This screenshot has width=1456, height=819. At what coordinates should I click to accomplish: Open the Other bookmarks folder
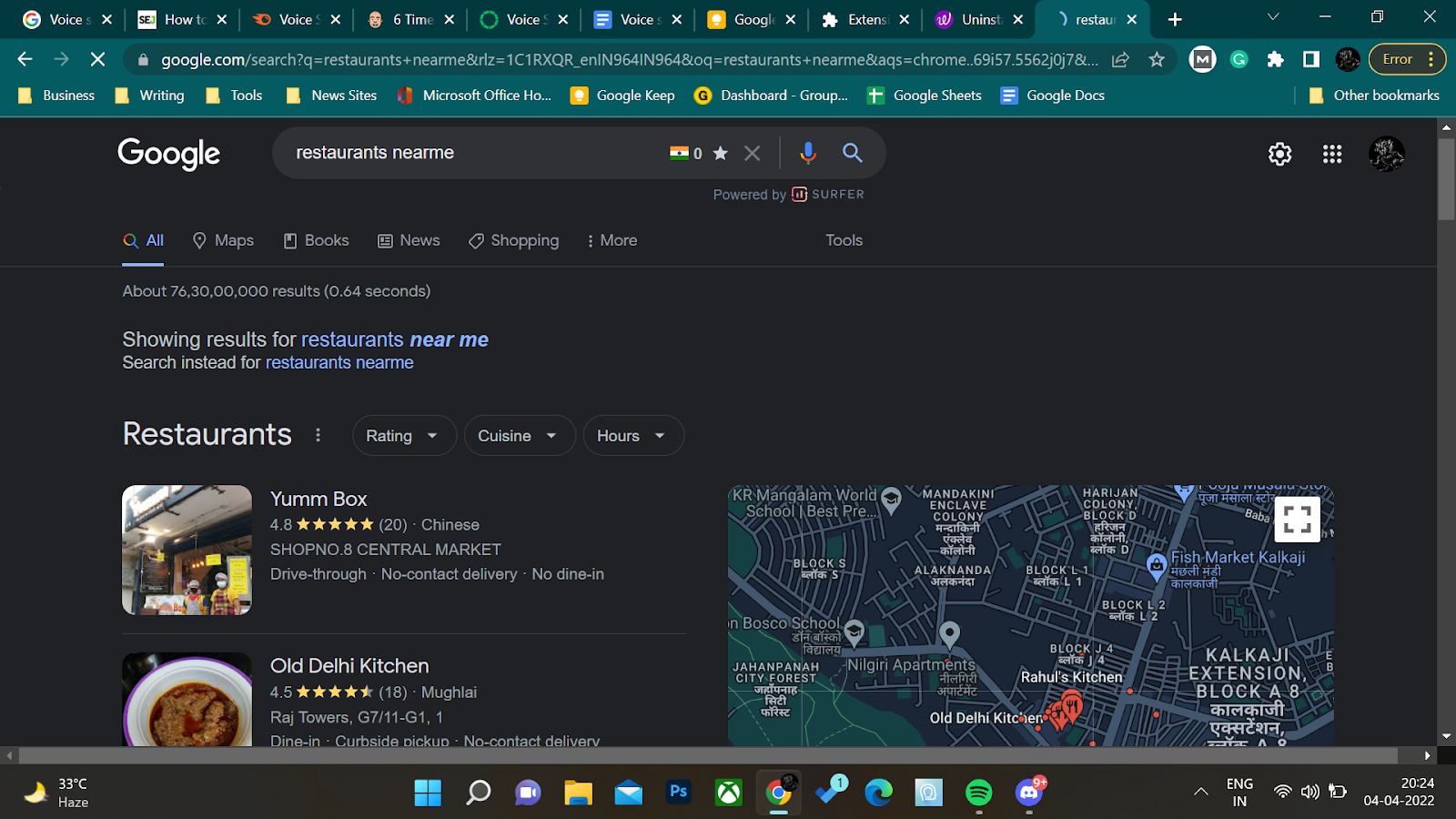[1374, 96]
